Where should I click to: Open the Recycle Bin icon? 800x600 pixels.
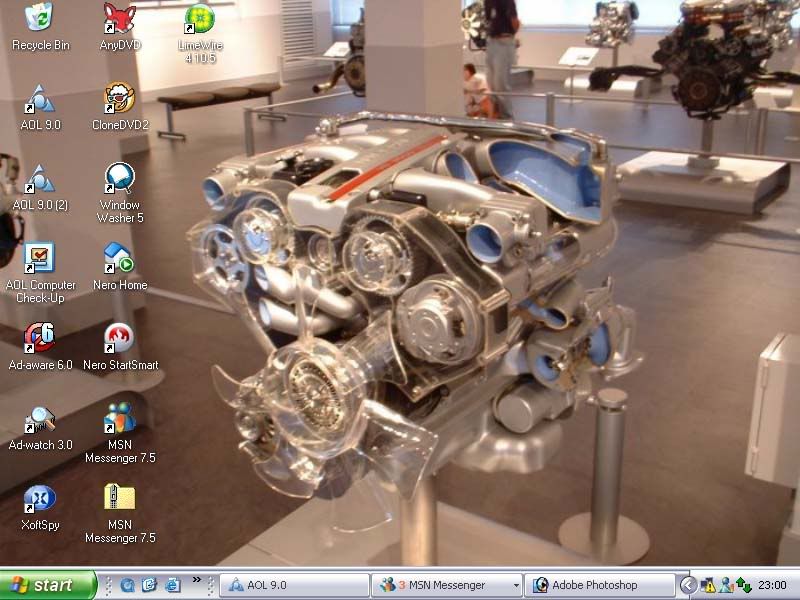(40, 27)
